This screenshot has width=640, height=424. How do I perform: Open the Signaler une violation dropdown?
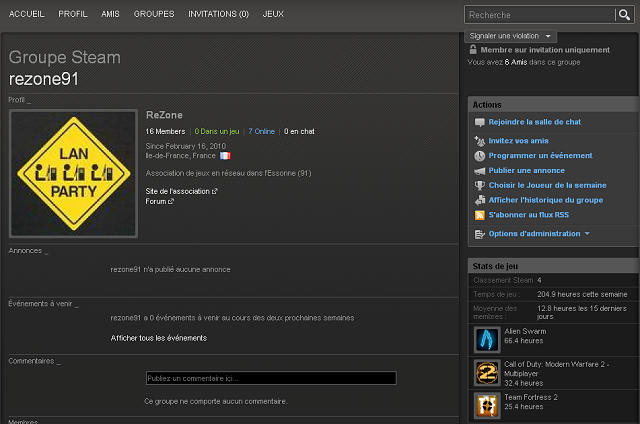click(510, 36)
